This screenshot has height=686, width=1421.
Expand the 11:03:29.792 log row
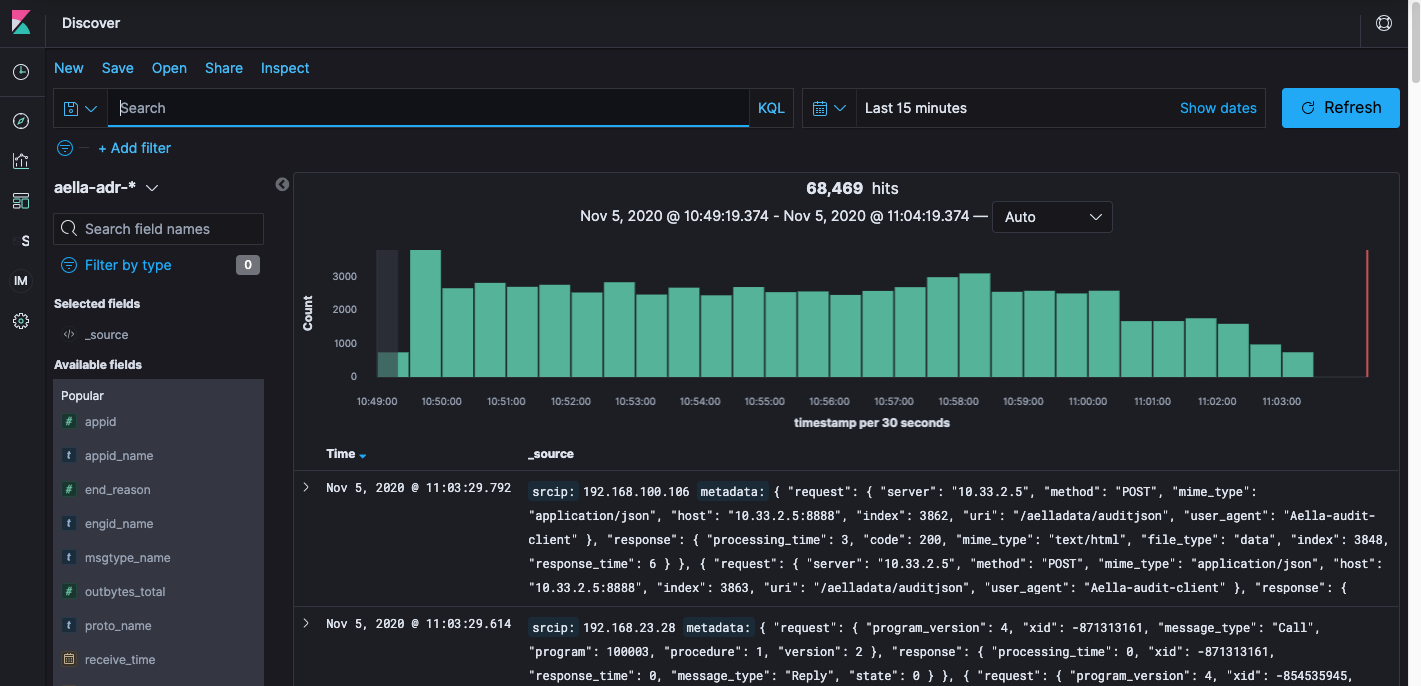pos(307,487)
